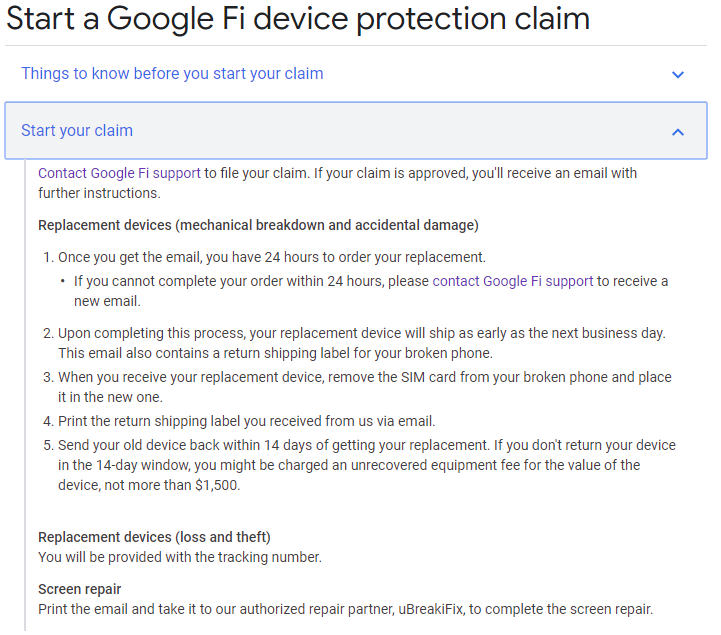Expand the 'Things to know' chevron arrow

click(678, 75)
